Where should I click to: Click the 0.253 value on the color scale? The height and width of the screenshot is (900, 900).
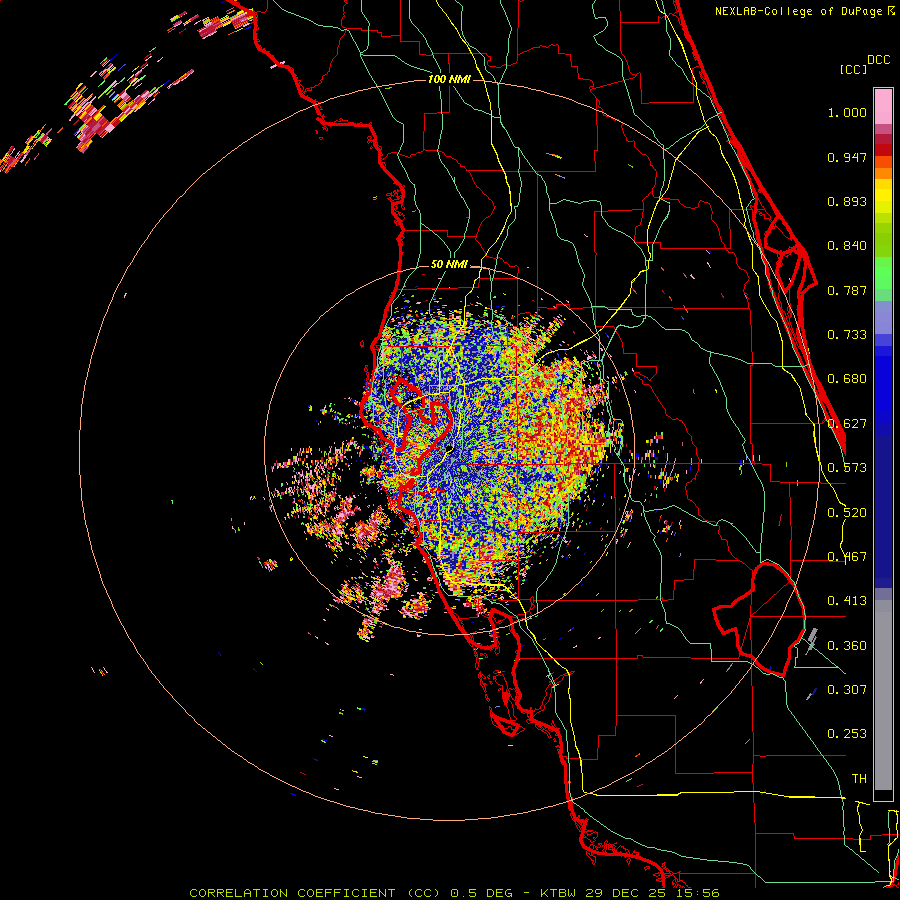click(847, 734)
